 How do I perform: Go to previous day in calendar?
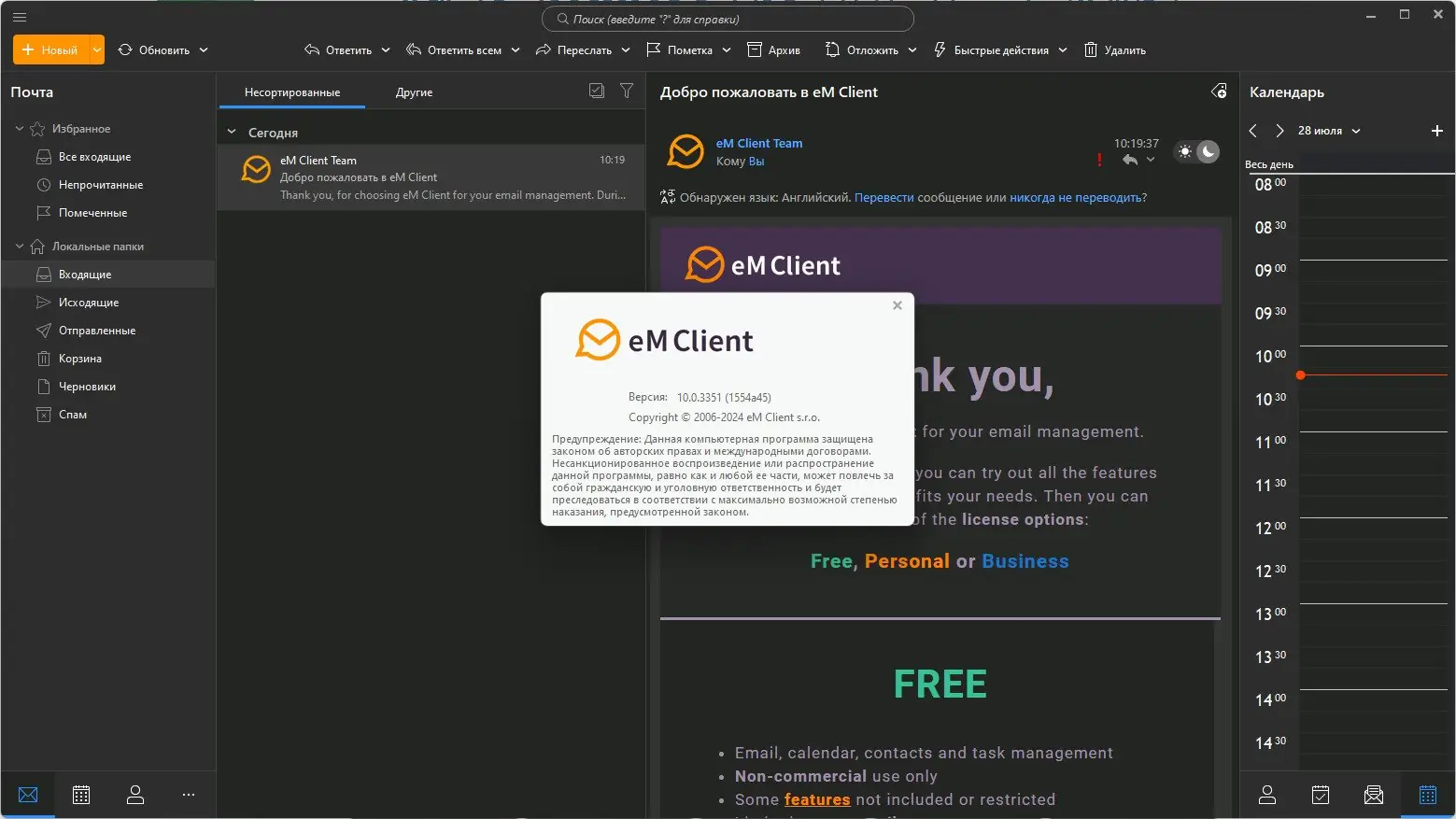[1253, 131]
